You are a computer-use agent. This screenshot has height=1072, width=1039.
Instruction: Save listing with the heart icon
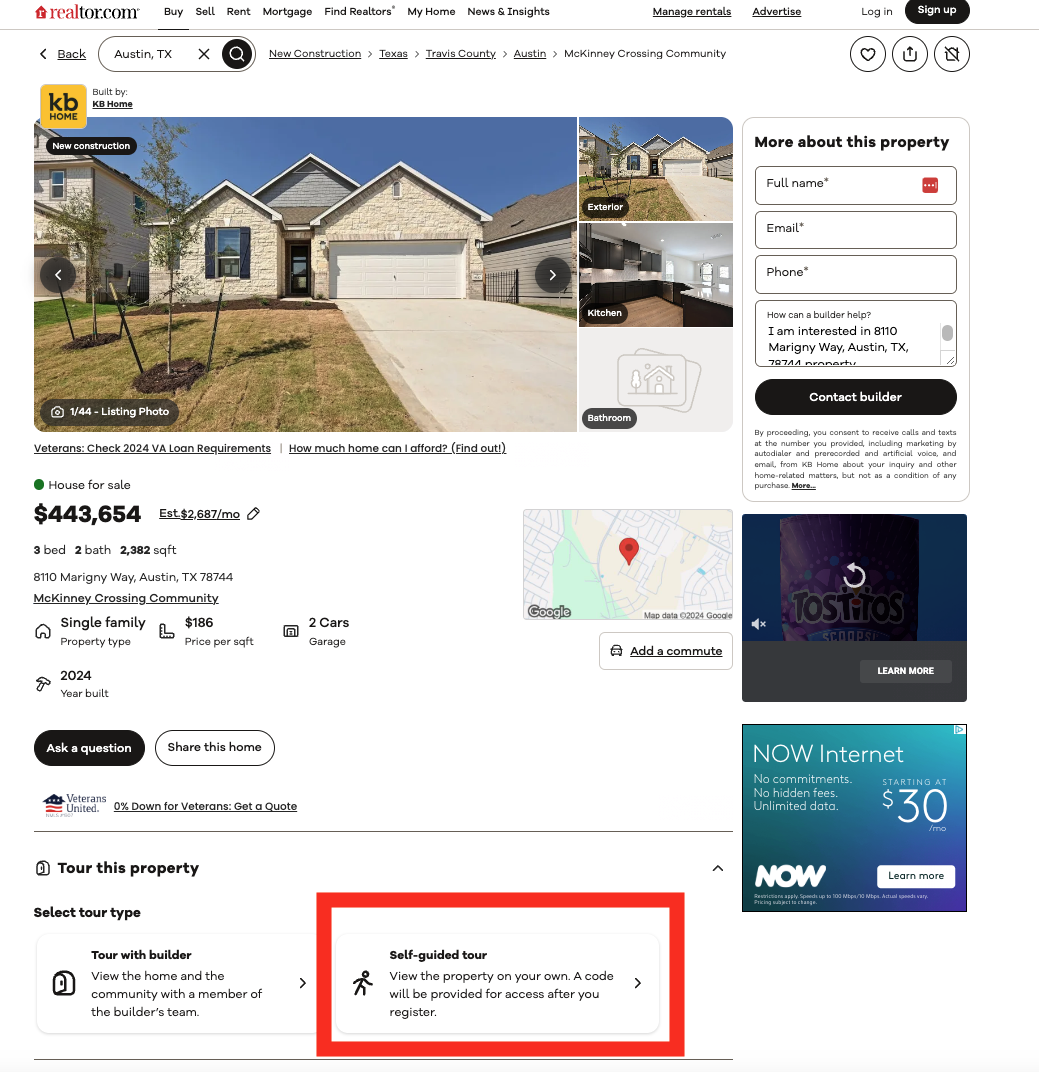point(867,54)
